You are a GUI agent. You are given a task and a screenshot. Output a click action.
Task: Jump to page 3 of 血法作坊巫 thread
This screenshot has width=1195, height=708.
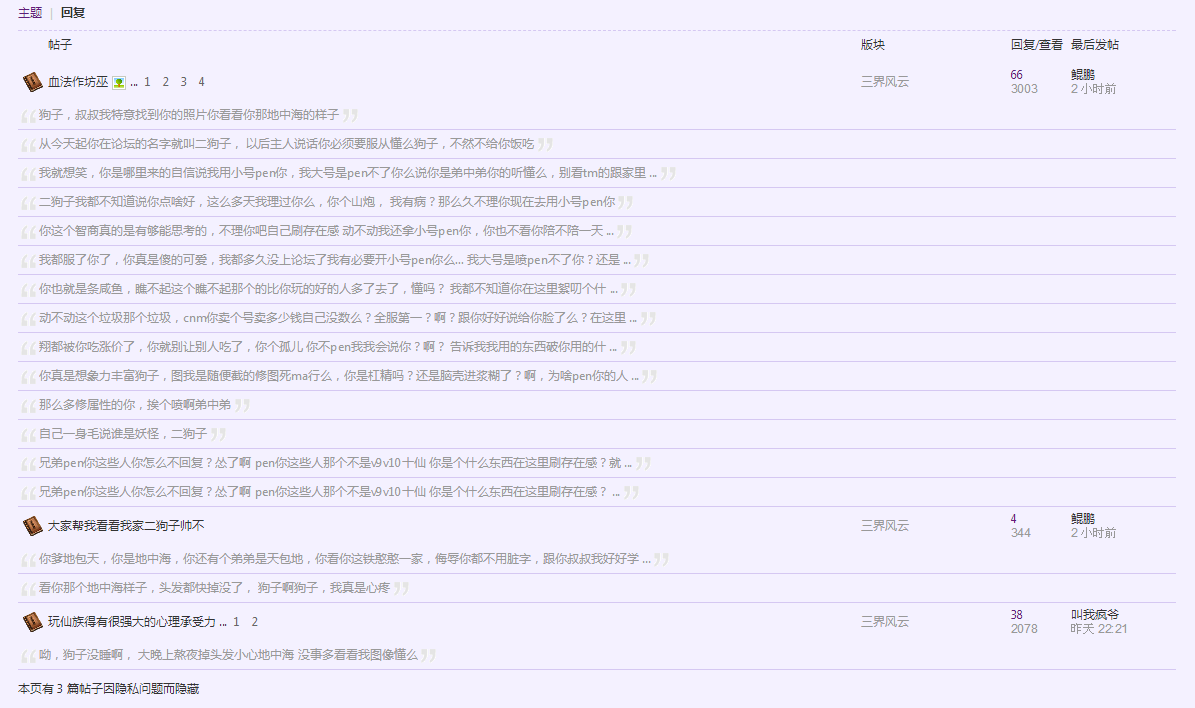pos(183,82)
